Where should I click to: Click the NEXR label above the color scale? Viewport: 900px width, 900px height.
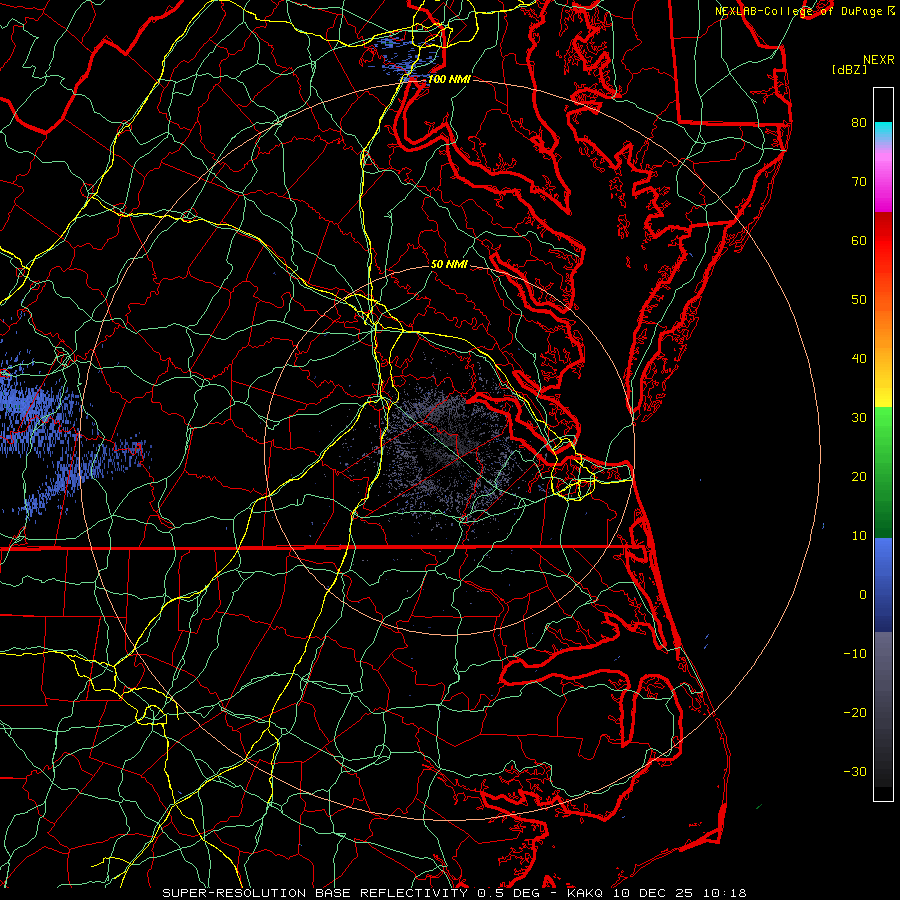pos(878,60)
